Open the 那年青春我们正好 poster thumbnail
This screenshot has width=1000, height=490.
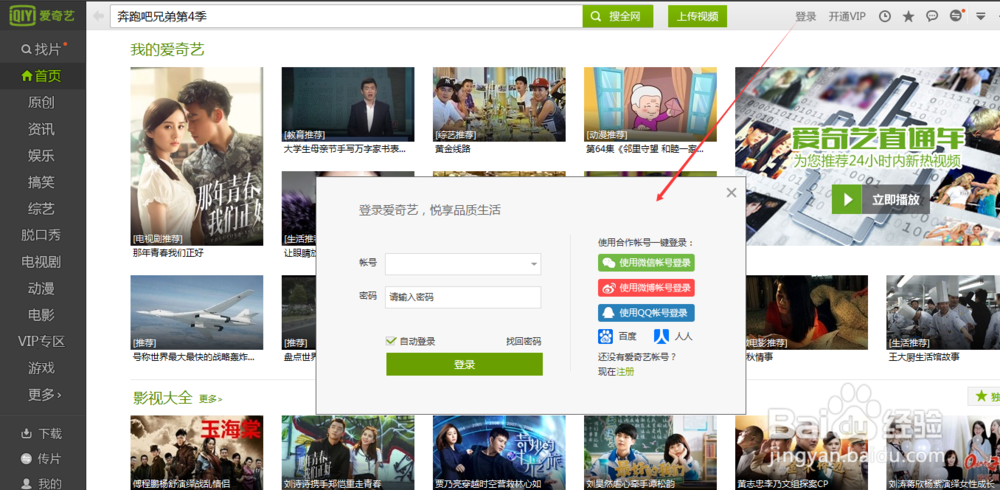(x=196, y=156)
